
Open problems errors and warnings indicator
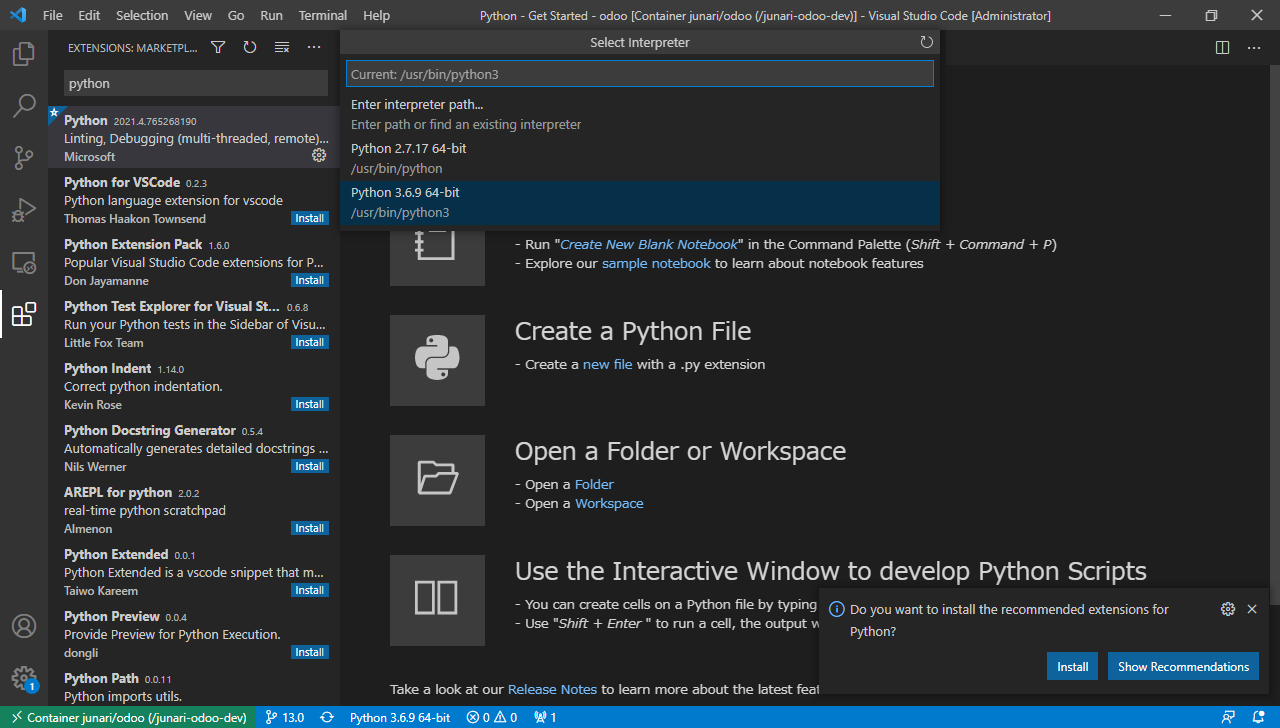coord(491,717)
